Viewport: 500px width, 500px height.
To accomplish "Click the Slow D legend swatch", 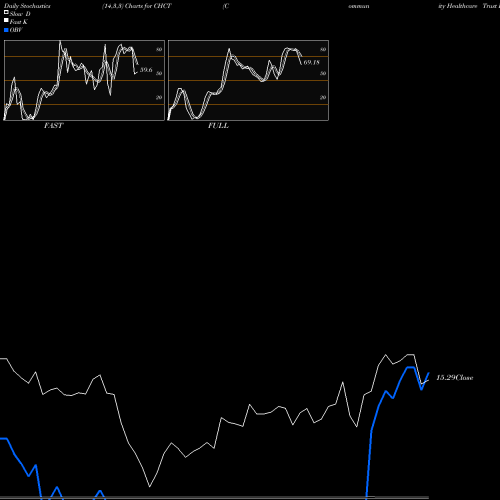I will pos(6,13).
